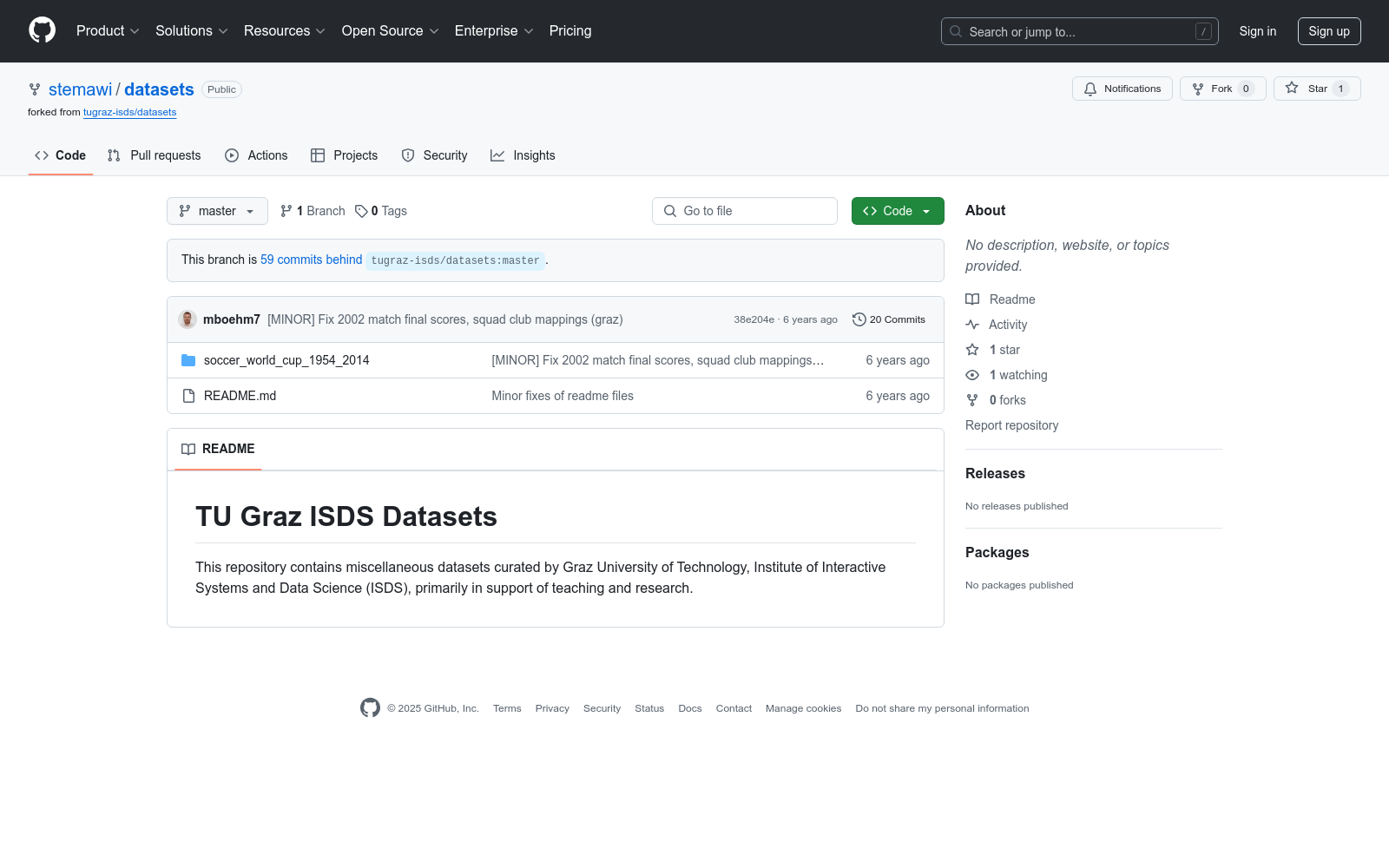Open the 'Minor fixes of readme files' commit

click(563, 396)
